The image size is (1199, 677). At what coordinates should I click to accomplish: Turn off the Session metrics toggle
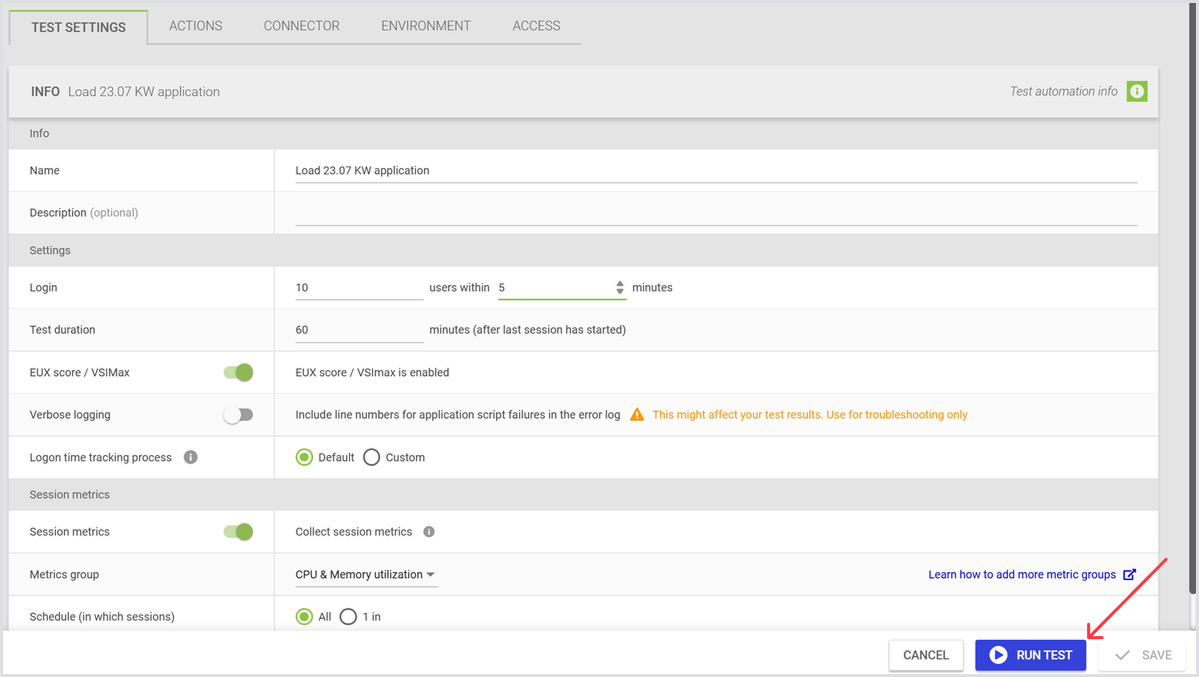click(238, 532)
